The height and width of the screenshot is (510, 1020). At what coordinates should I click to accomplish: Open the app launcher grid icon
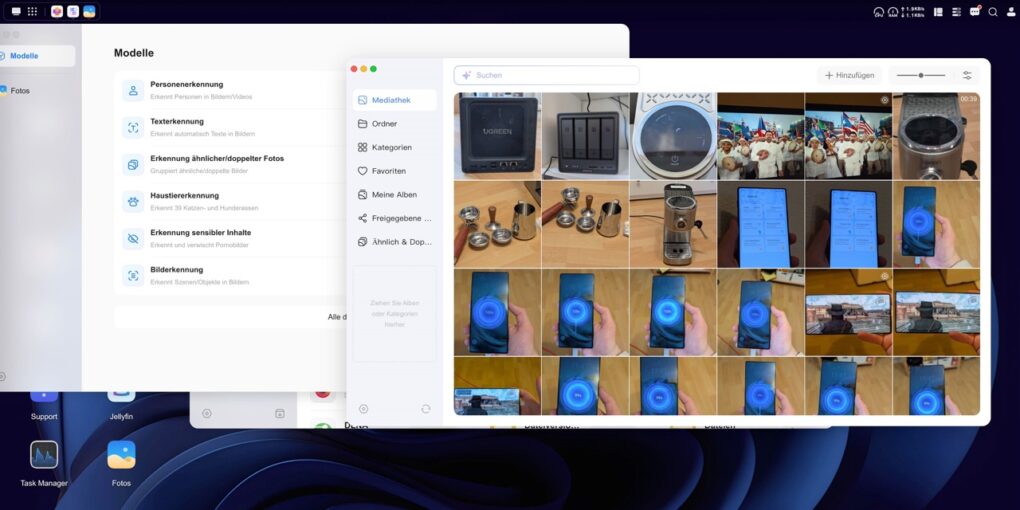(32, 12)
